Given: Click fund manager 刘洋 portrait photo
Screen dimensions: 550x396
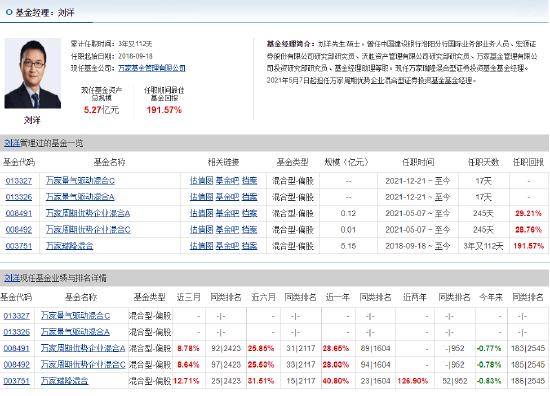Looking at the screenshot, I should 33,73.
